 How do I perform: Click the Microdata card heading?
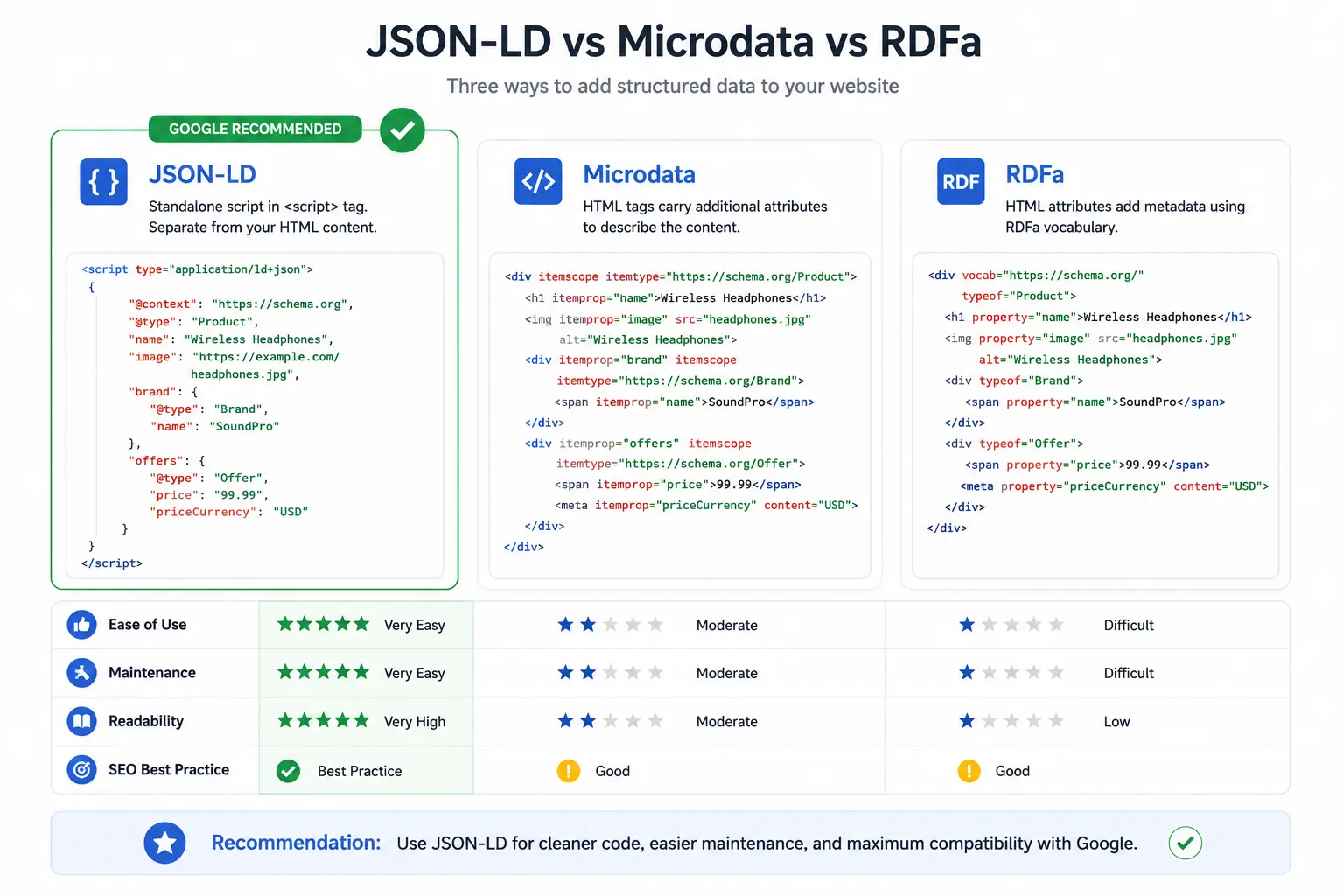[639, 174]
